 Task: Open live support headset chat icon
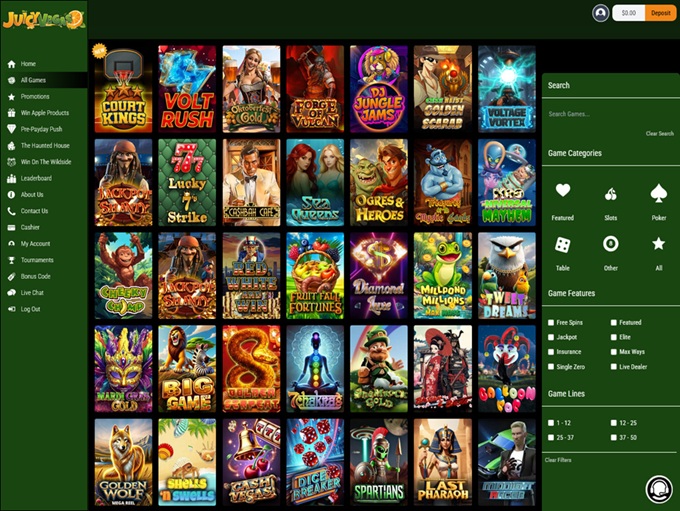pos(658,489)
